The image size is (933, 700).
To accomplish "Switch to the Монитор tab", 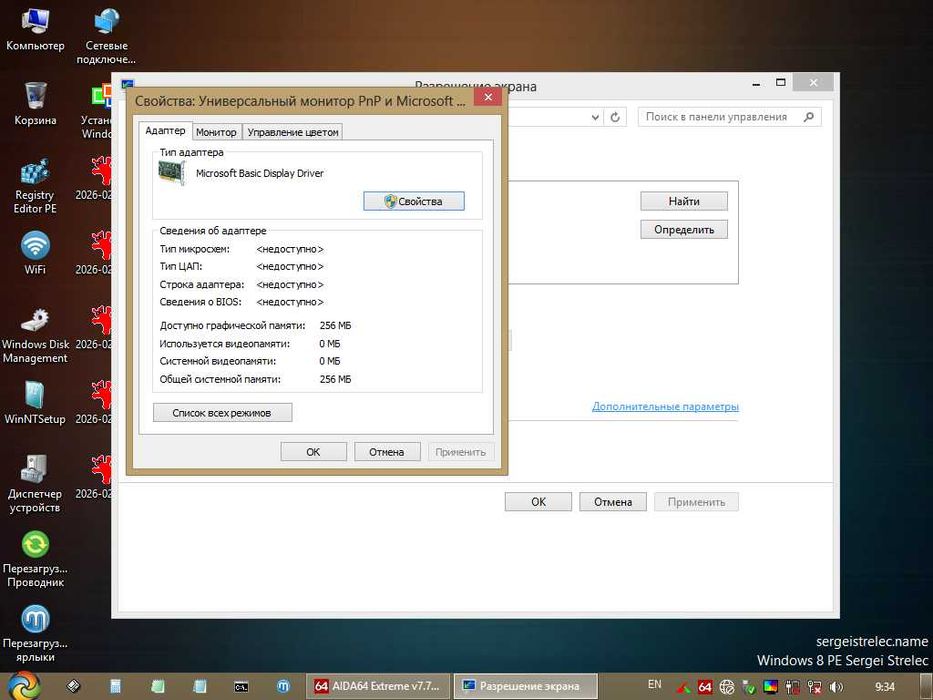I will (216, 132).
